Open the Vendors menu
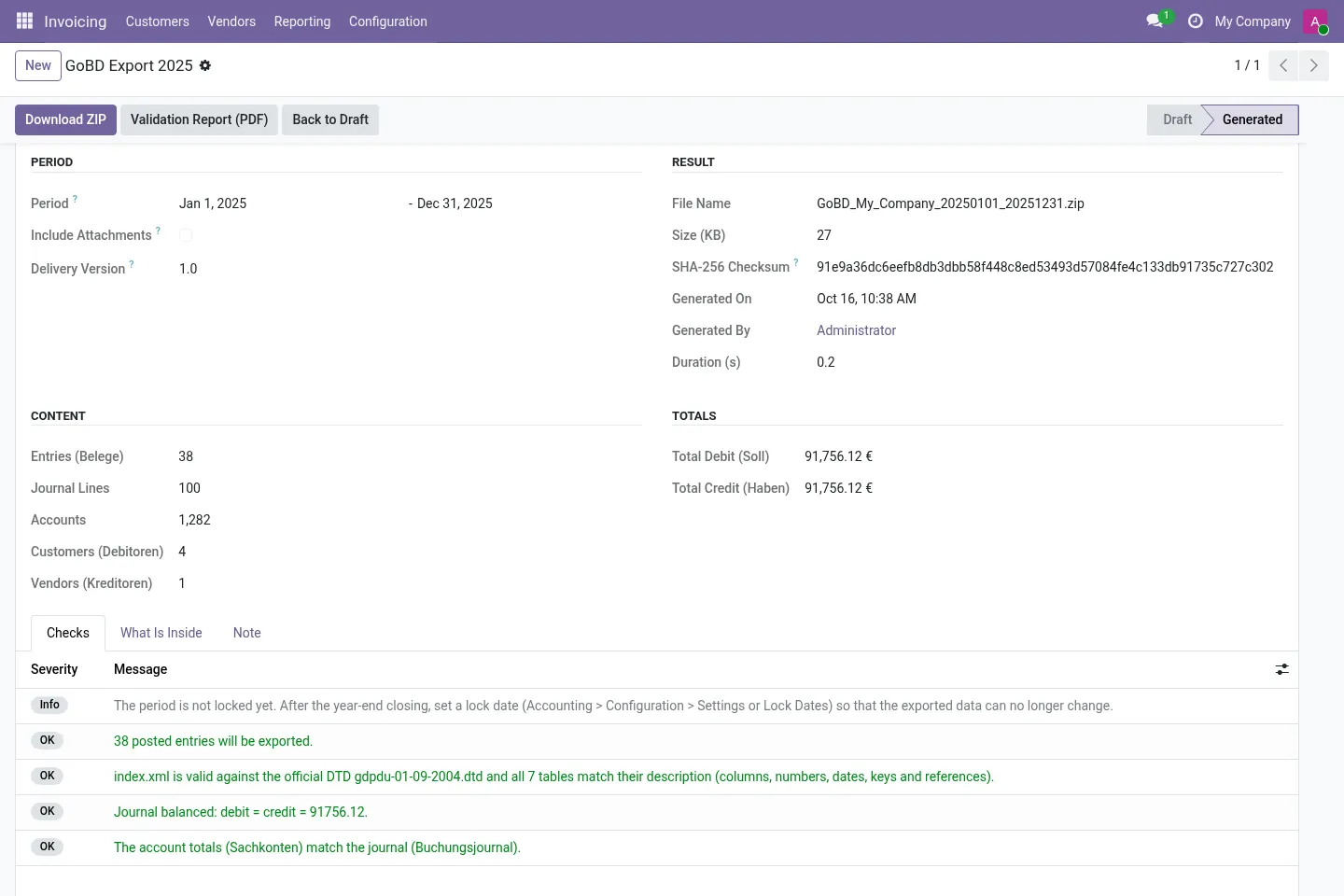The width and height of the screenshot is (1344, 896). click(x=231, y=21)
